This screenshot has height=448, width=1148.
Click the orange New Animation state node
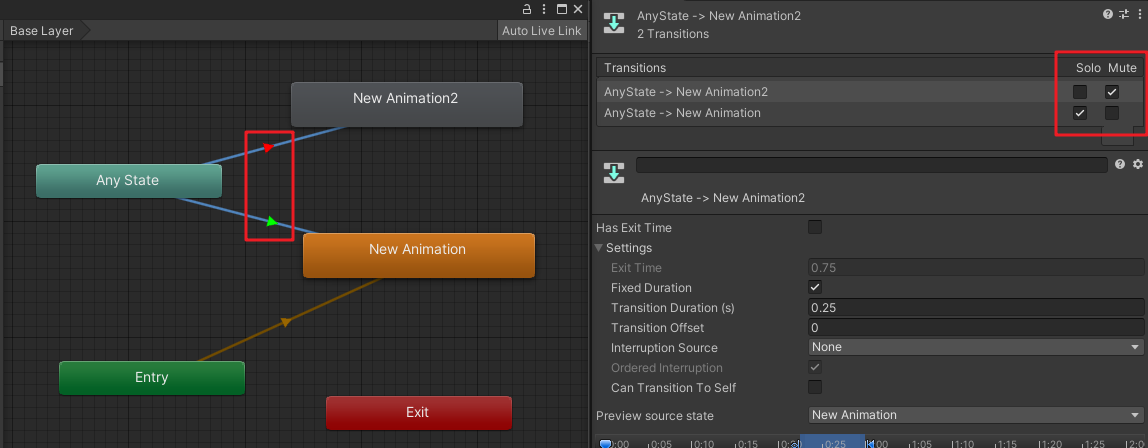[418, 255]
